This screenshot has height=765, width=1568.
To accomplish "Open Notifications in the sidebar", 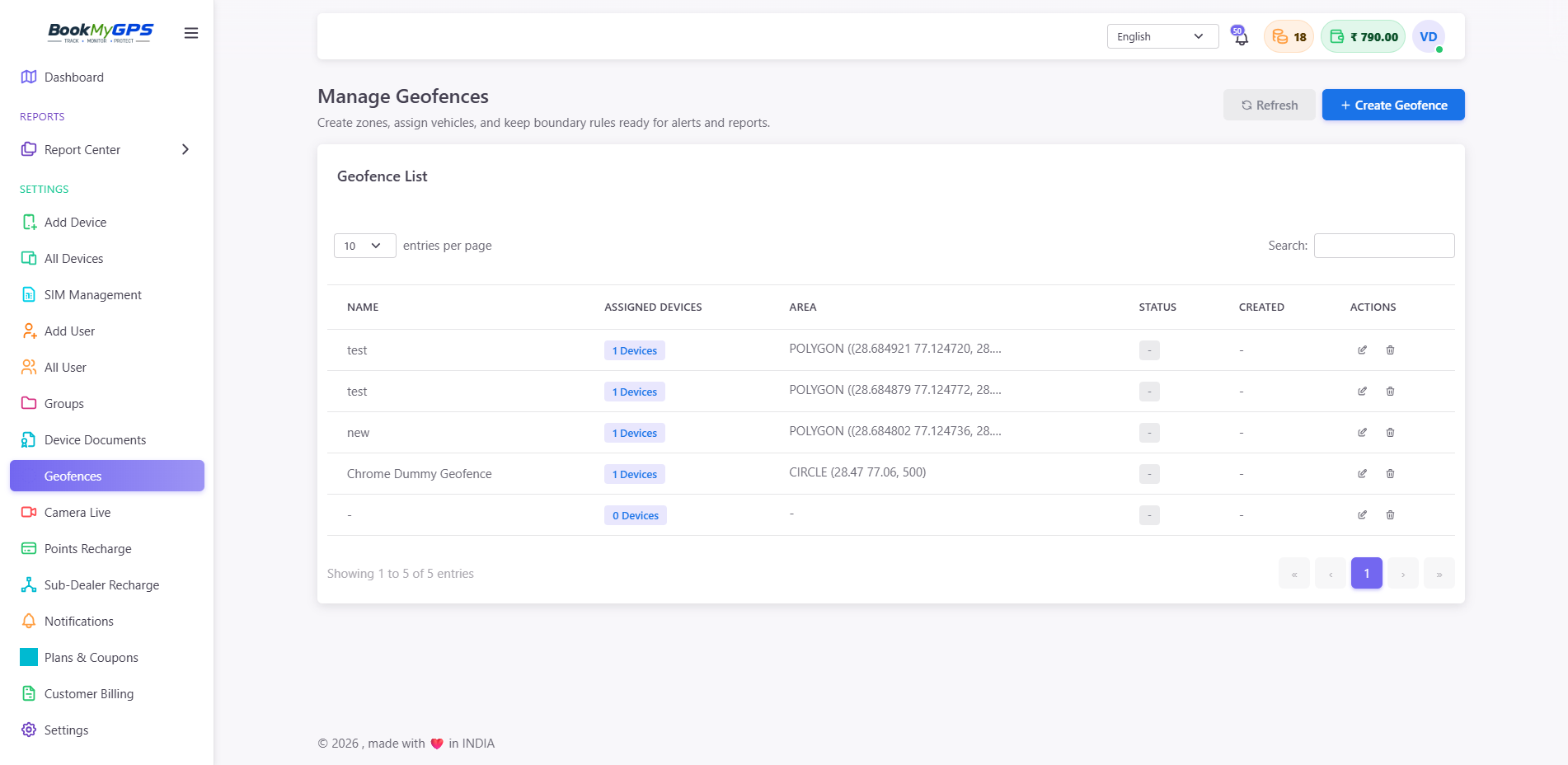I will pyautogui.click(x=107, y=622).
